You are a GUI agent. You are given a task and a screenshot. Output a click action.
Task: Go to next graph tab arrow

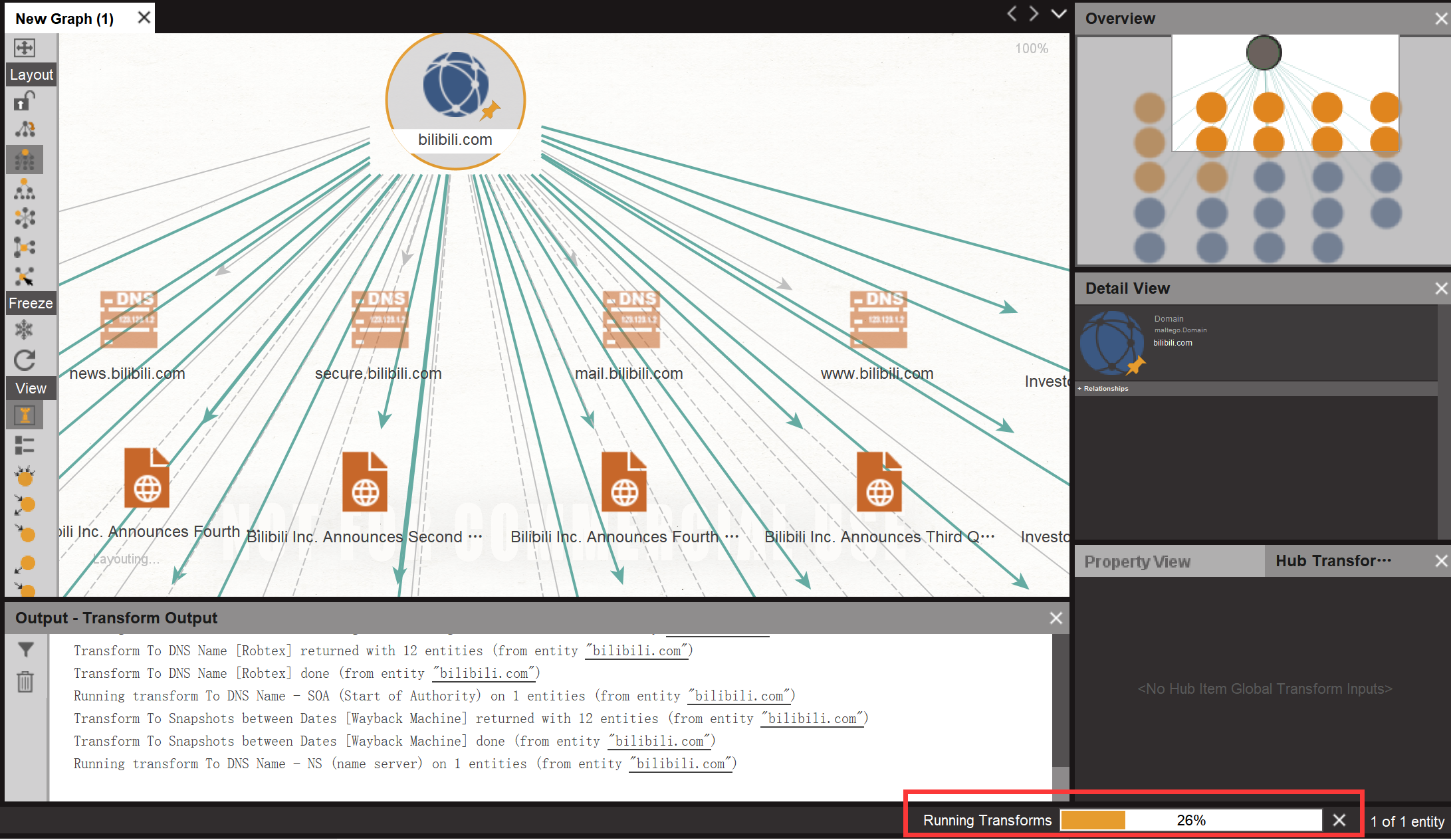(1034, 14)
